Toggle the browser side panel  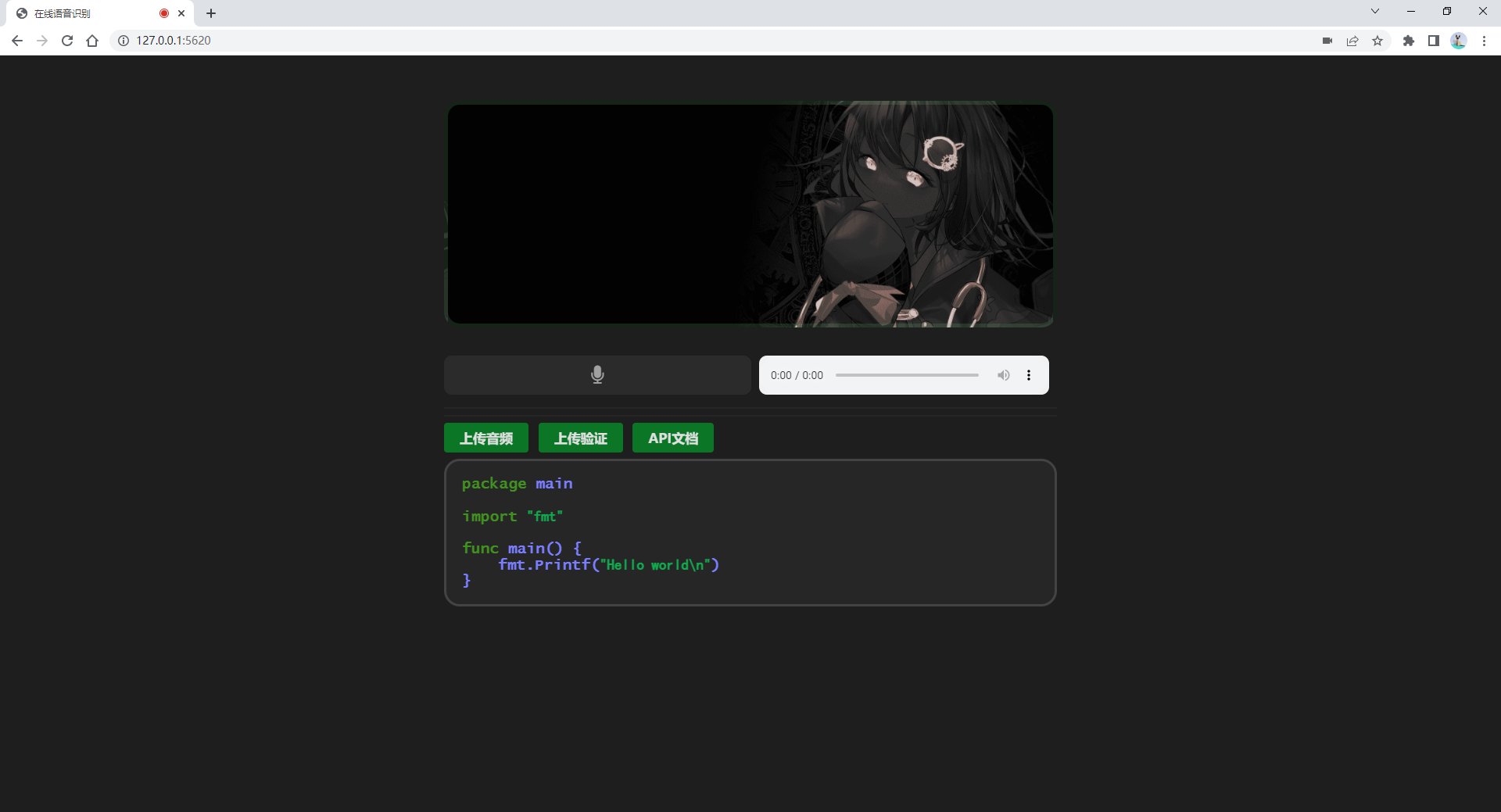pos(1434,41)
